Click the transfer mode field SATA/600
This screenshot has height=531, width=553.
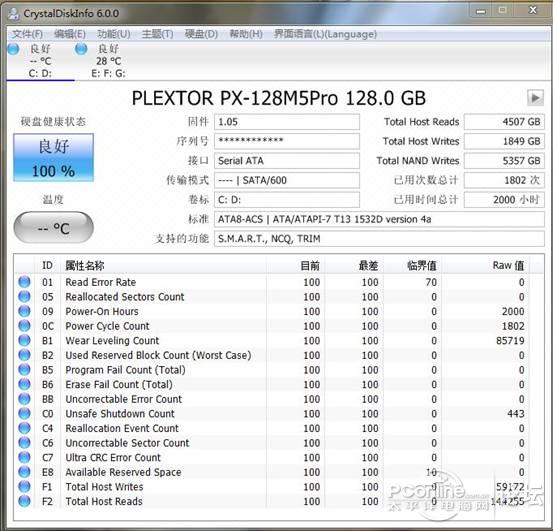(x=287, y=180)
